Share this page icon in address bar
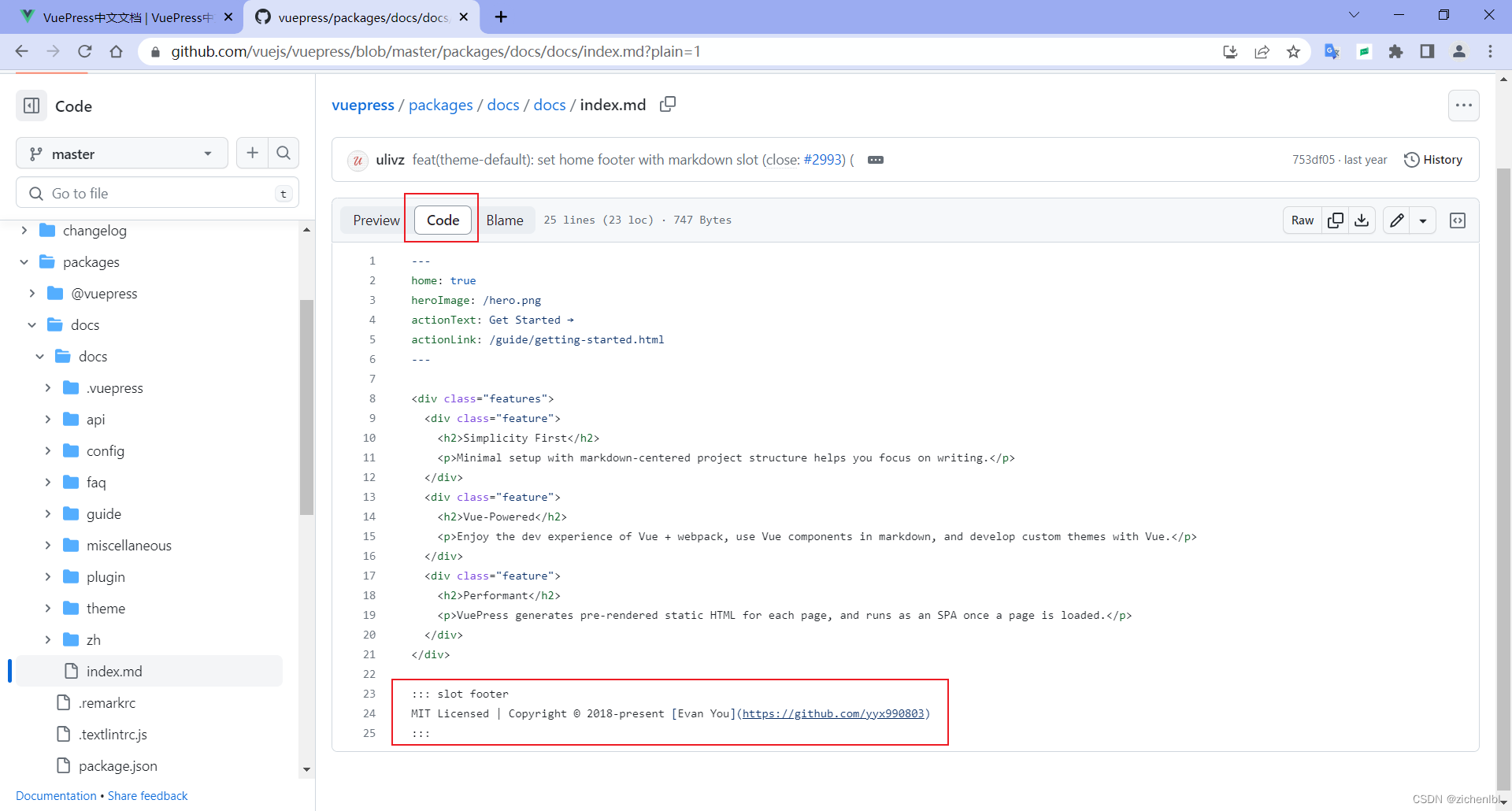1512x811 pixels. point(1262,51)
